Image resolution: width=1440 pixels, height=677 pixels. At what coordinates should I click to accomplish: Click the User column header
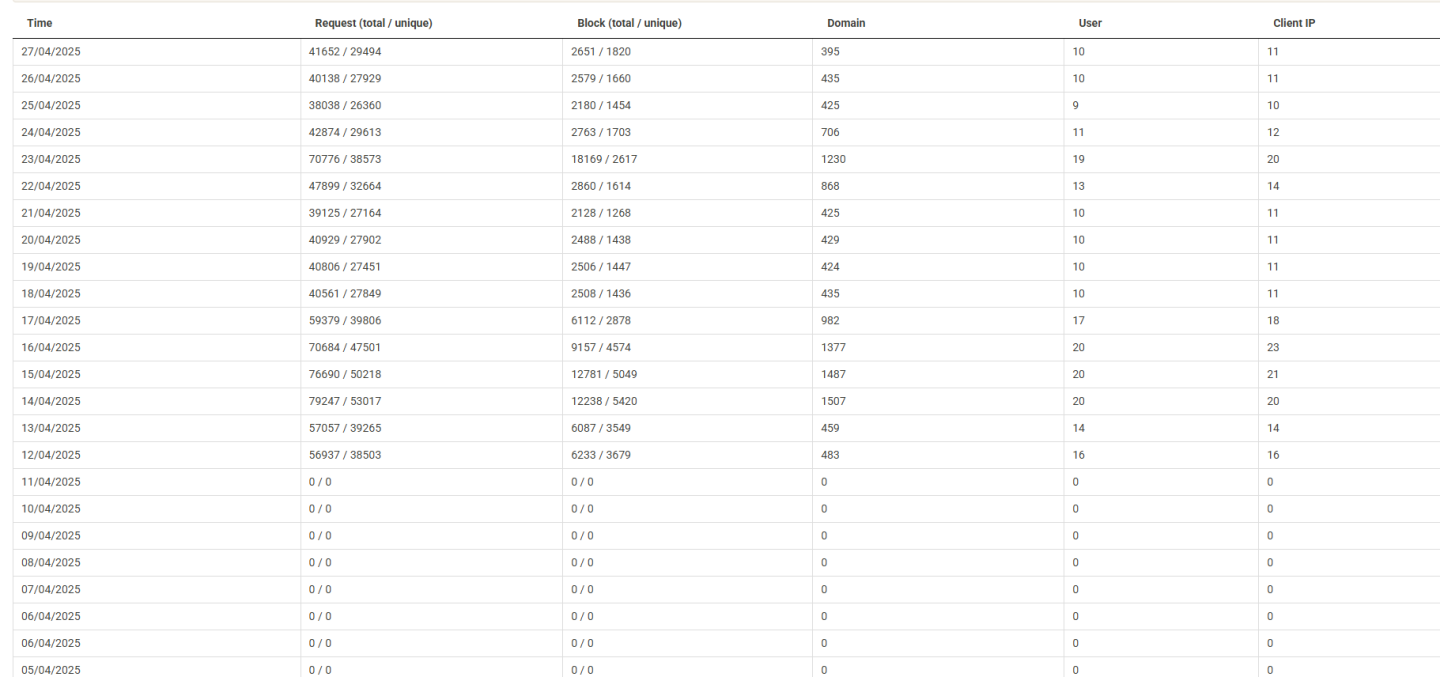pyautogui.click(x=1090, y=23)
